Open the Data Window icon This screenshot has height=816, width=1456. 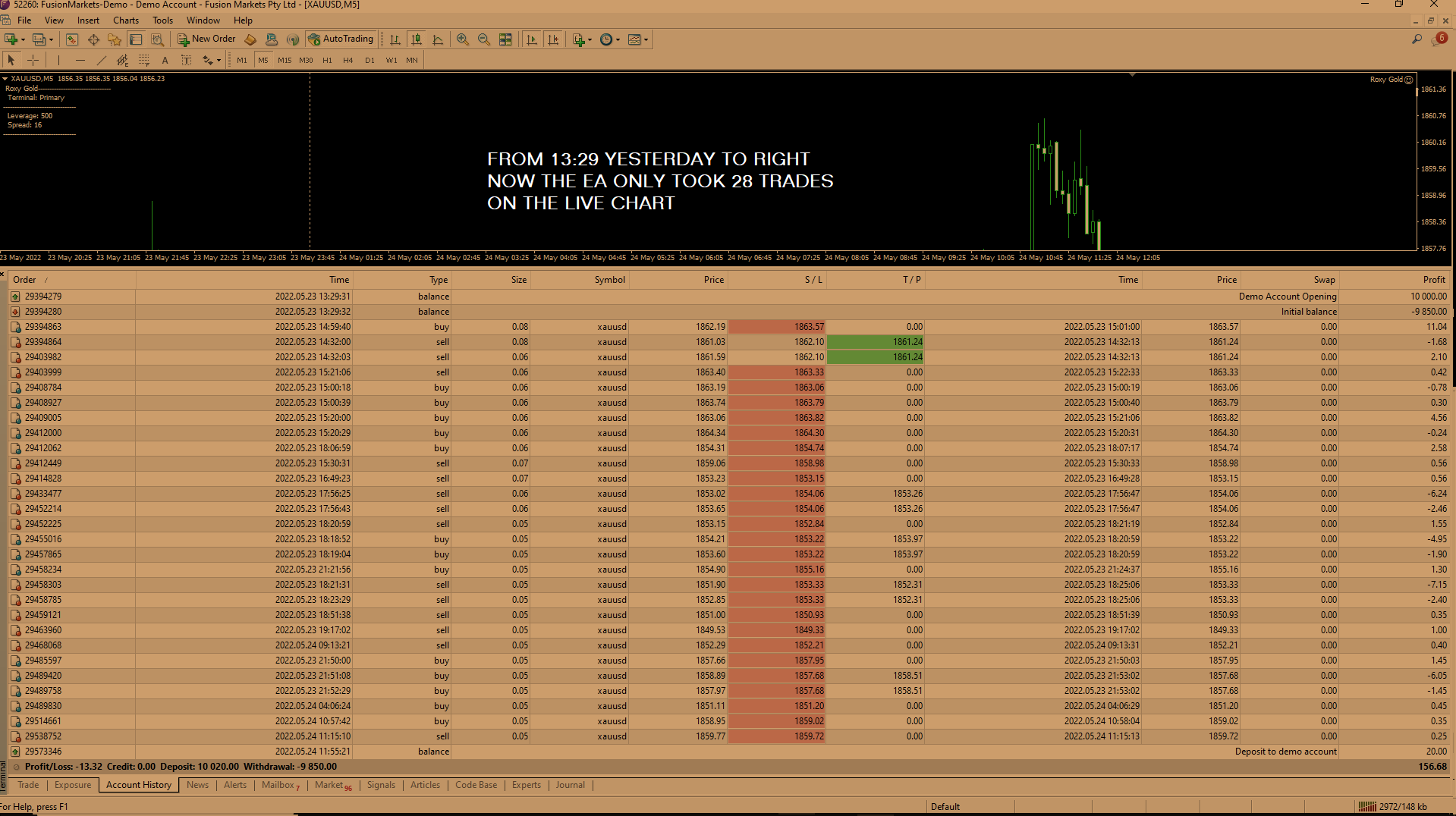(93, 39)
